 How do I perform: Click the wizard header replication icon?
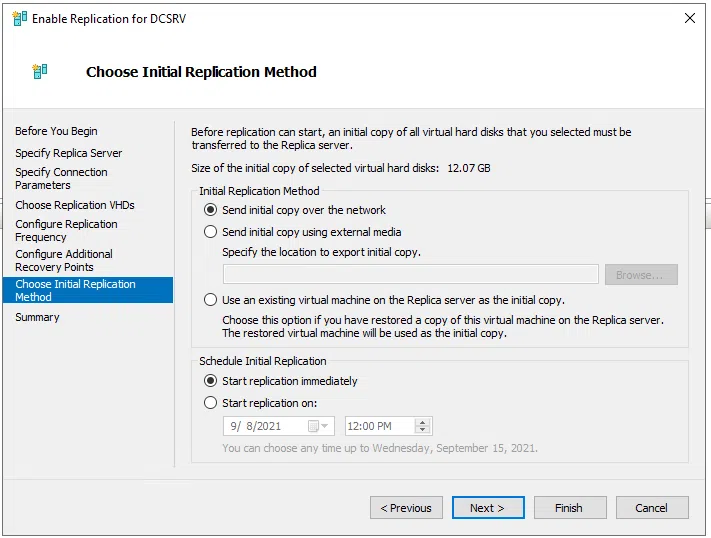(x=40, y=72)
